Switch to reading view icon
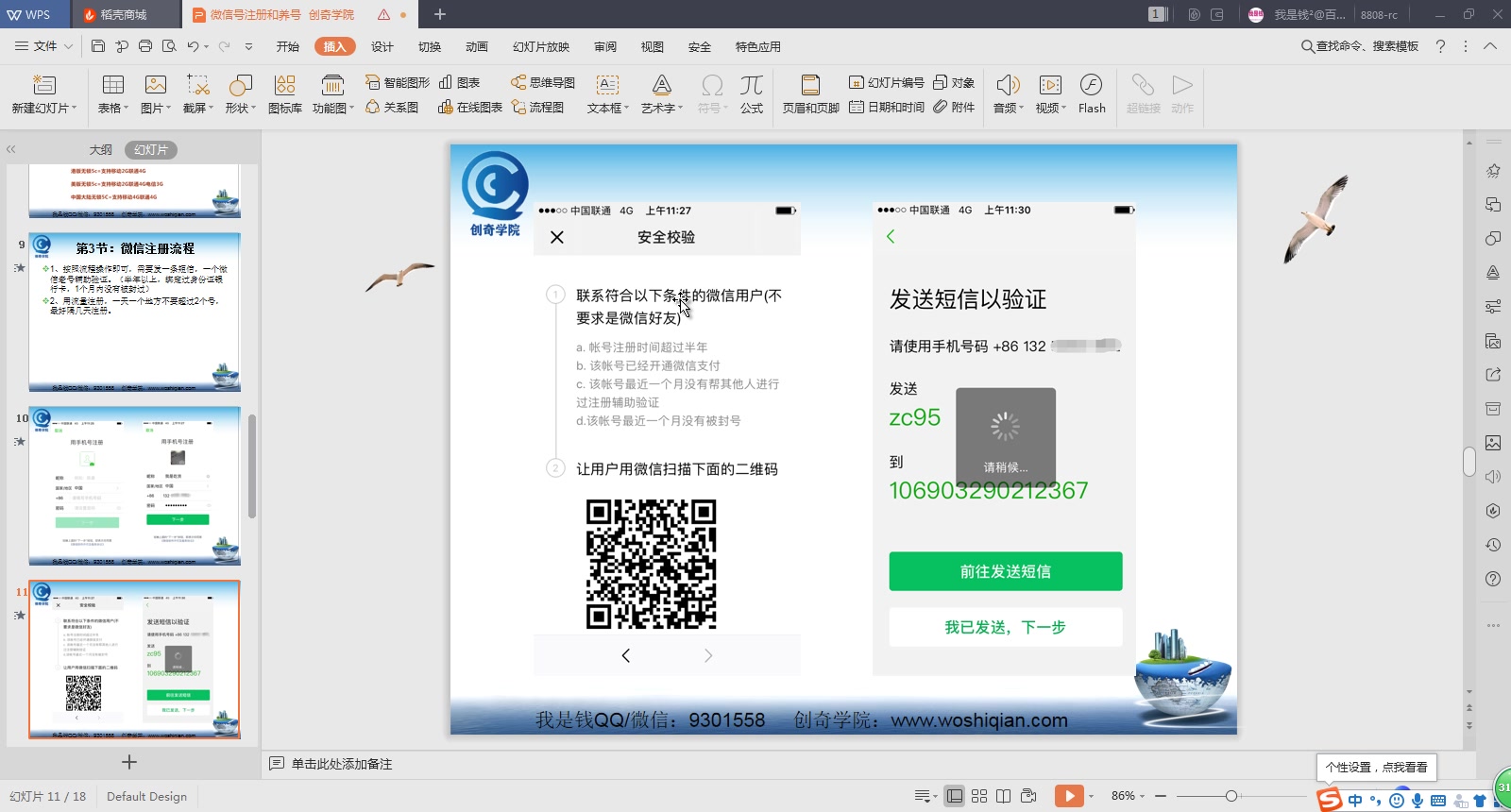The width and height of the screenshot is (1511, 812). [1004, 796]
